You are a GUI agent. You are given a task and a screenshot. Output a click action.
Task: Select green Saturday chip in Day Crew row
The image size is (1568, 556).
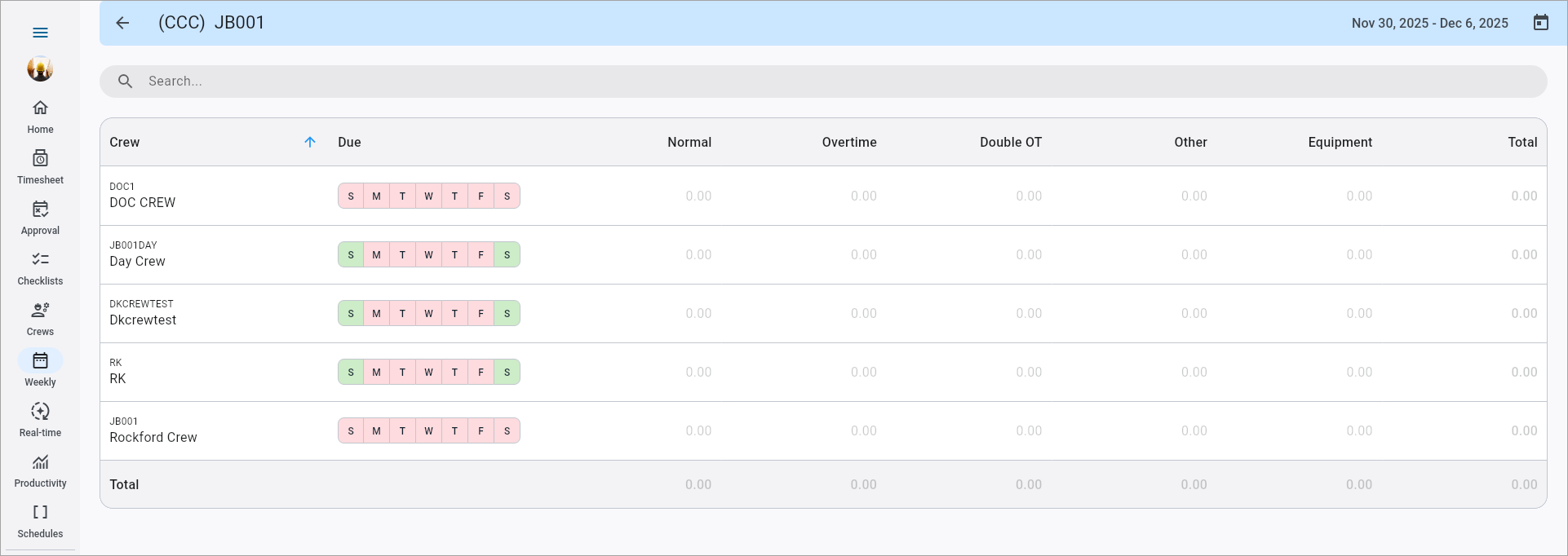click(x=507, y=254)
